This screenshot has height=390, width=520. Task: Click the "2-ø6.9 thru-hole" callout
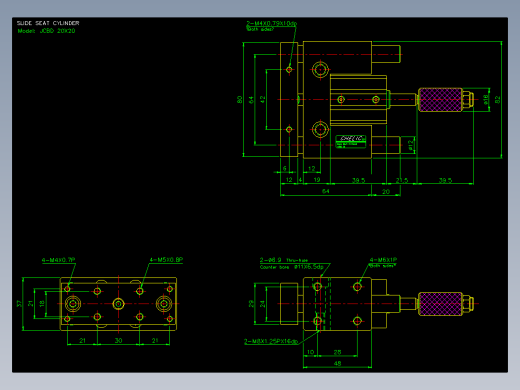pyautogui.click(x=284, y=260)
